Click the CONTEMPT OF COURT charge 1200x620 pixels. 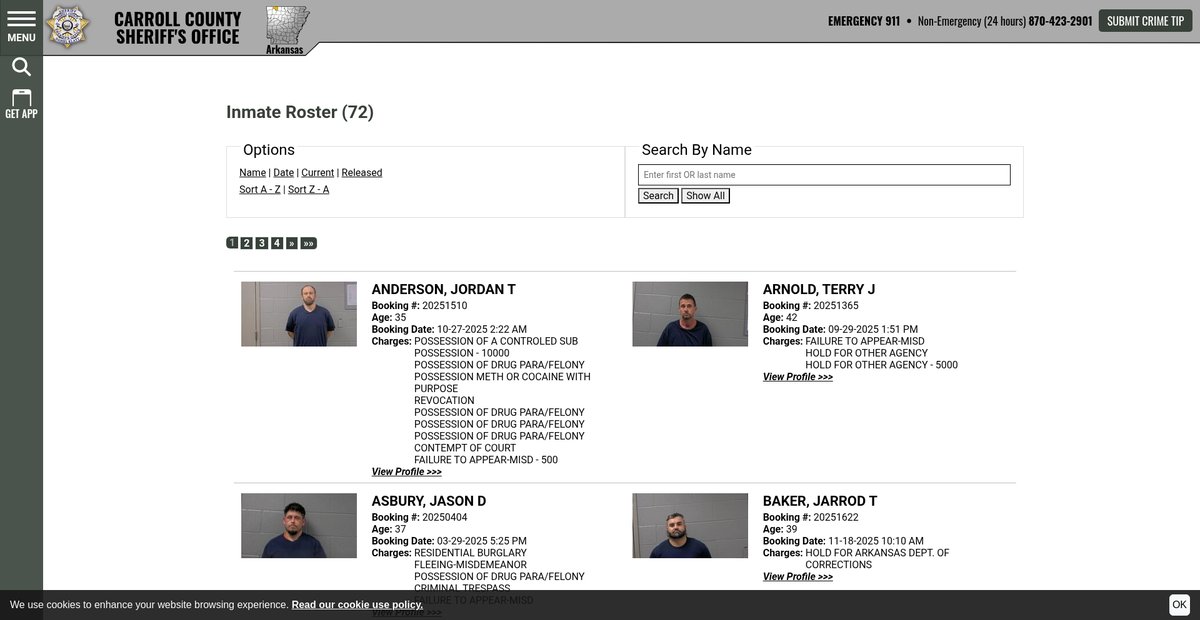pos(465,448)
